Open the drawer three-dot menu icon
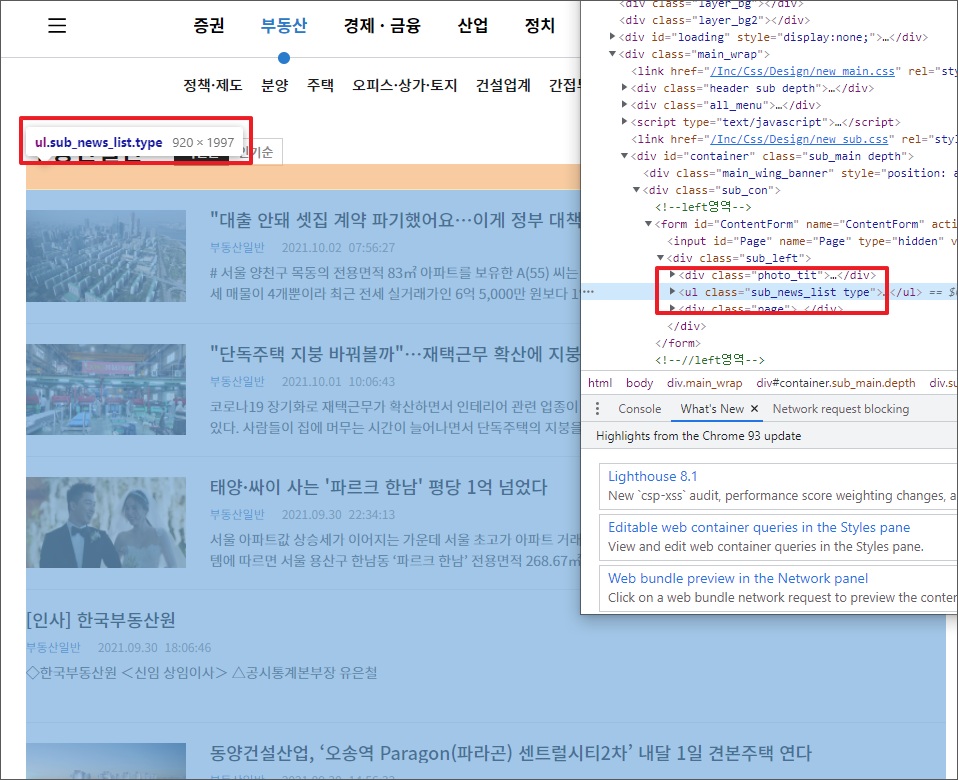Screen dimensions: 958x780 point(598,409)
